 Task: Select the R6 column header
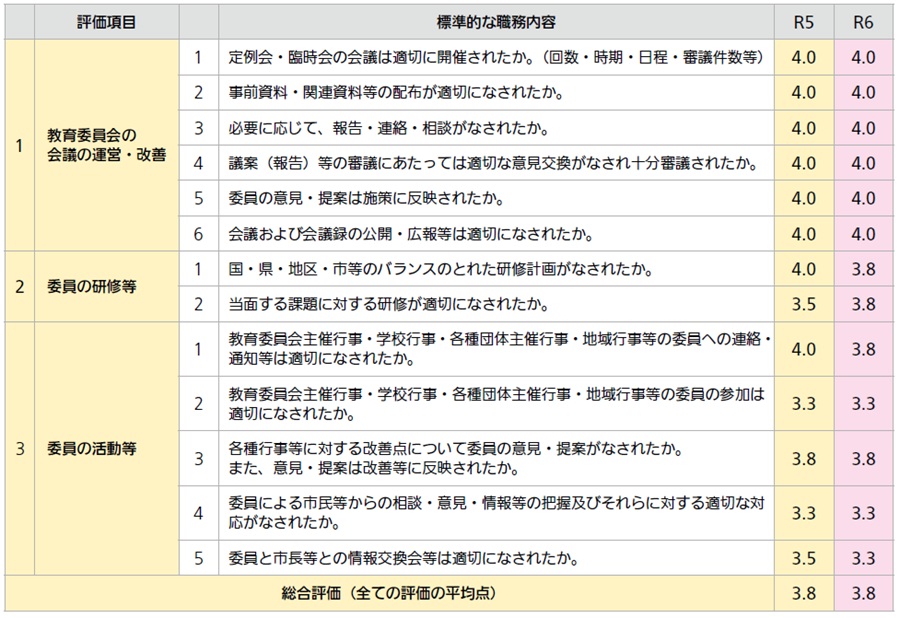click(864, 21)
